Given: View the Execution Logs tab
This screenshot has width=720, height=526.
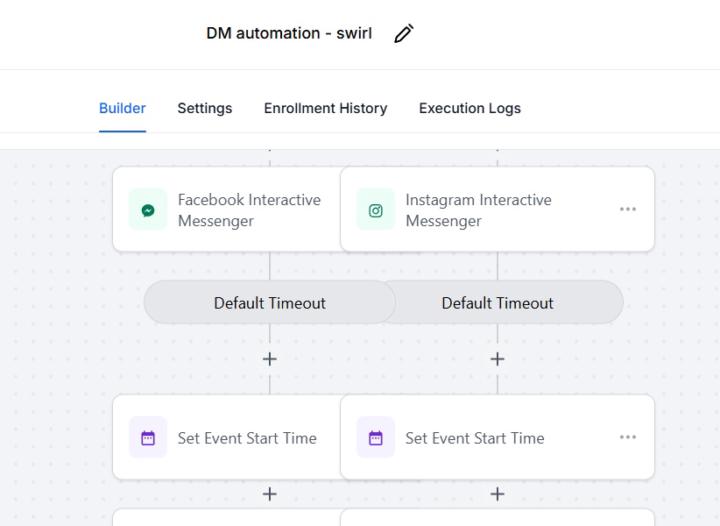Looking at the screenshot, I should pyautogui.click(x=470, y=108).
